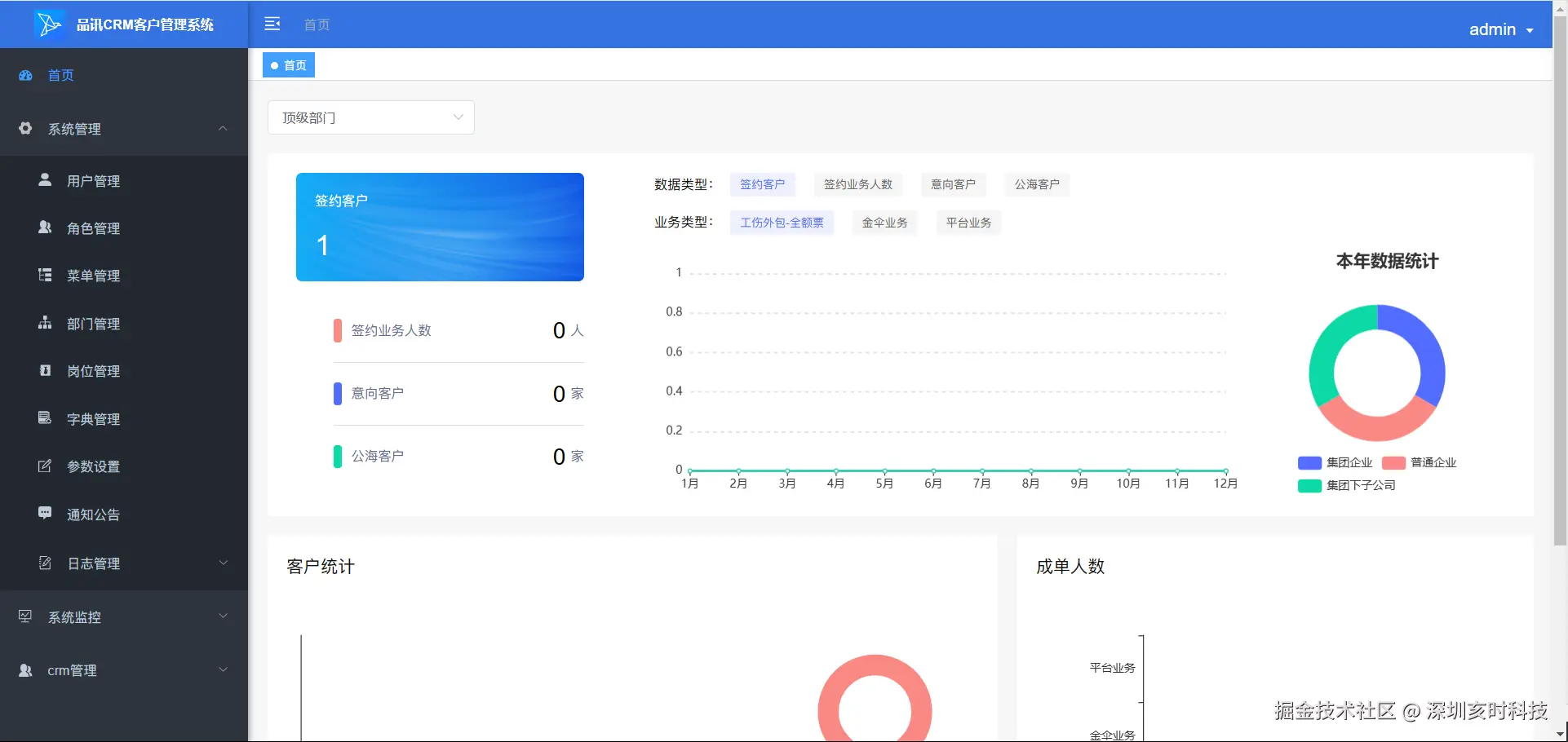The height and width of the screenshot is (742, 1568).
Task: Open 部门管理 menu item
Action: [124, 323]
